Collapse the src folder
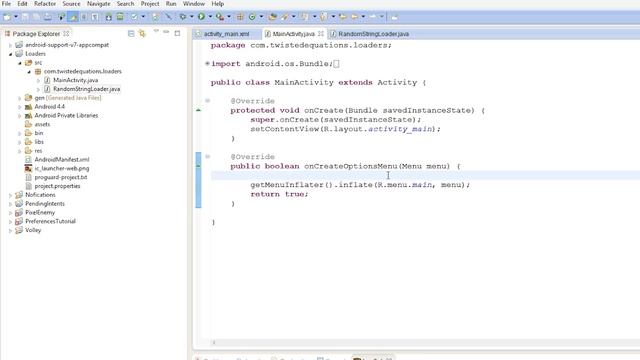 [20, 63]
